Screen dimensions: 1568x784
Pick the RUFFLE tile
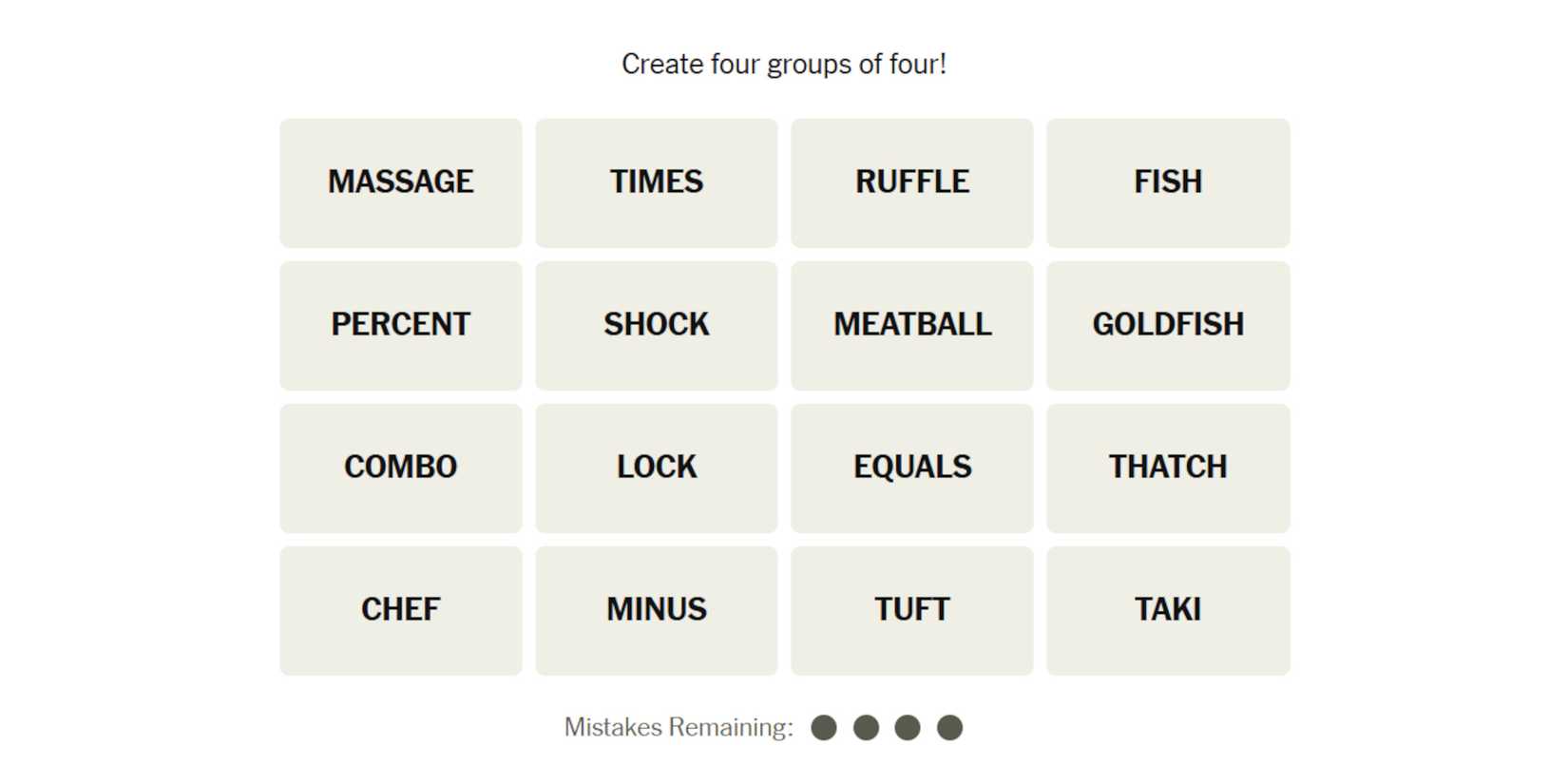coord(911,182)
